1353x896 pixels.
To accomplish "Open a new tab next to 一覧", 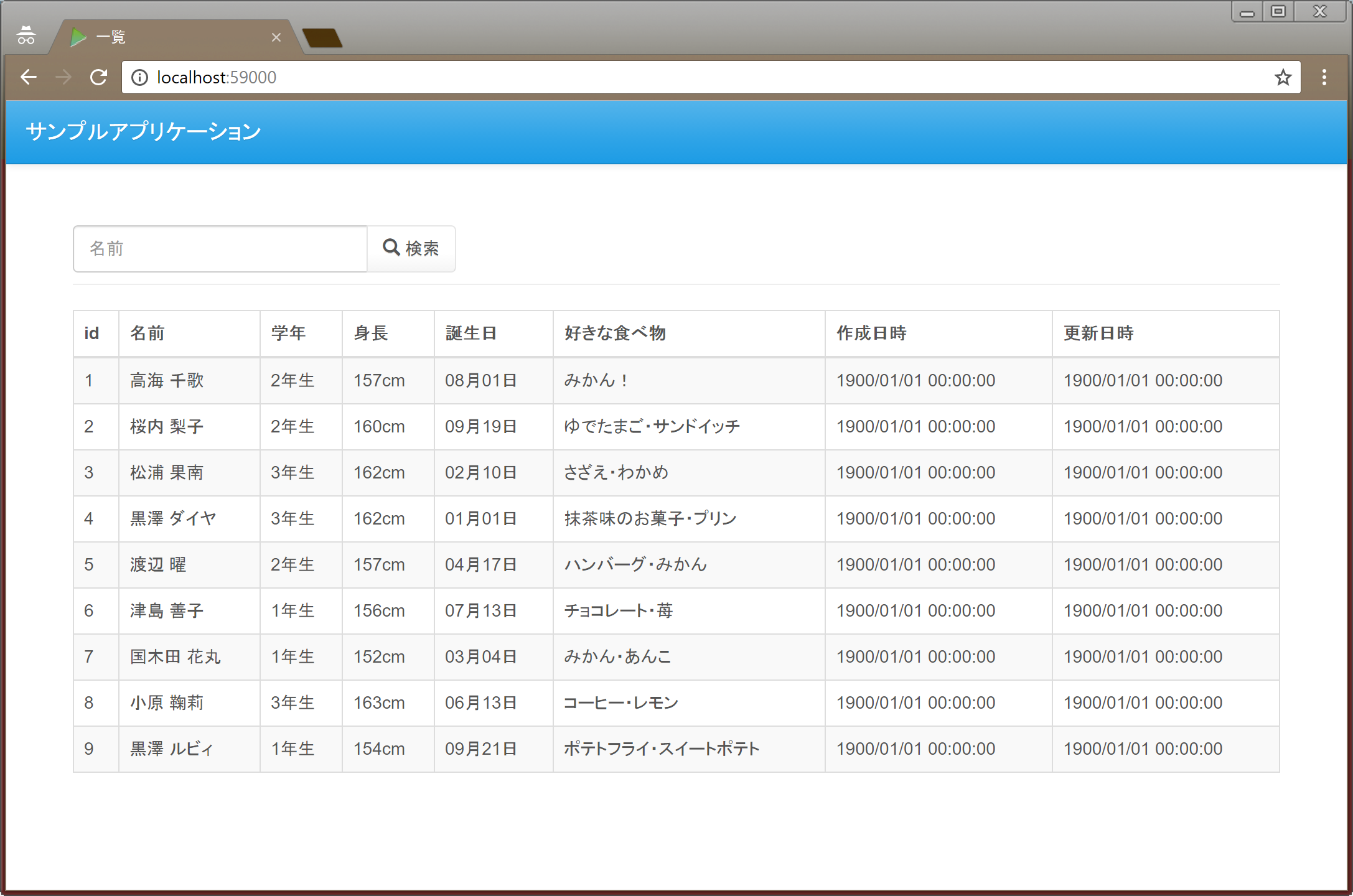I will pos(323,37).
